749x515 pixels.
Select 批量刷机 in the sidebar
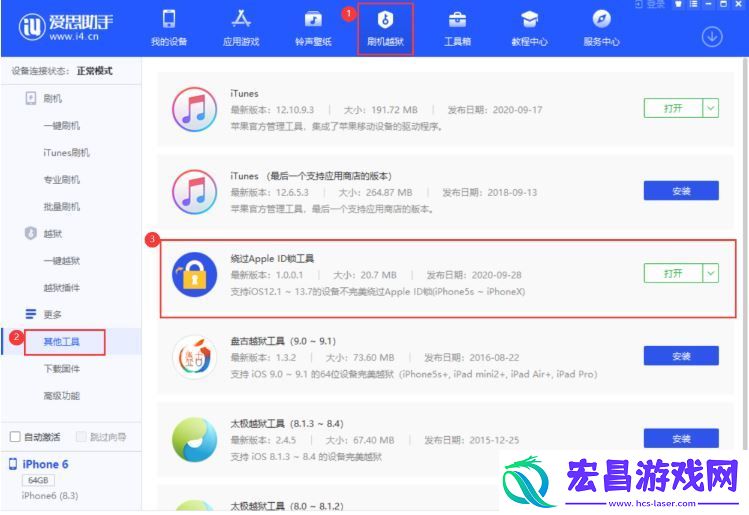click(x=62, y=206)
